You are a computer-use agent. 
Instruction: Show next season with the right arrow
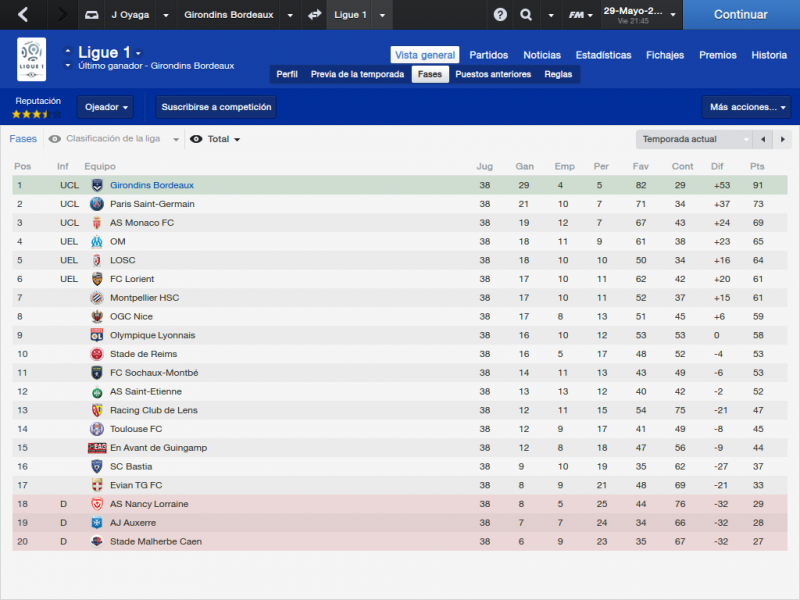point(782,139)
